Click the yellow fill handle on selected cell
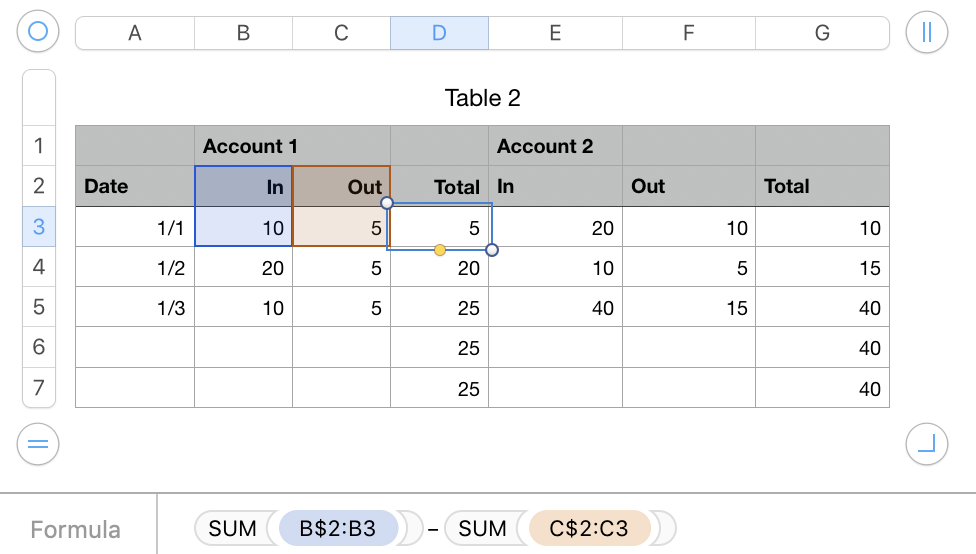 (440, 249)
